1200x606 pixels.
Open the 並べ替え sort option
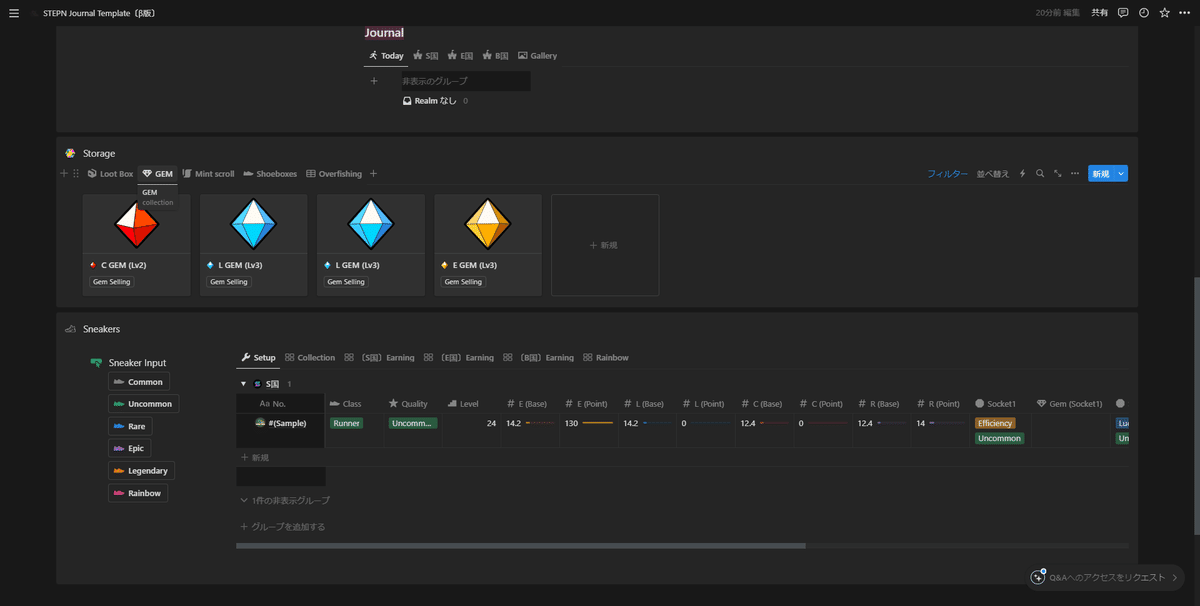993,174
